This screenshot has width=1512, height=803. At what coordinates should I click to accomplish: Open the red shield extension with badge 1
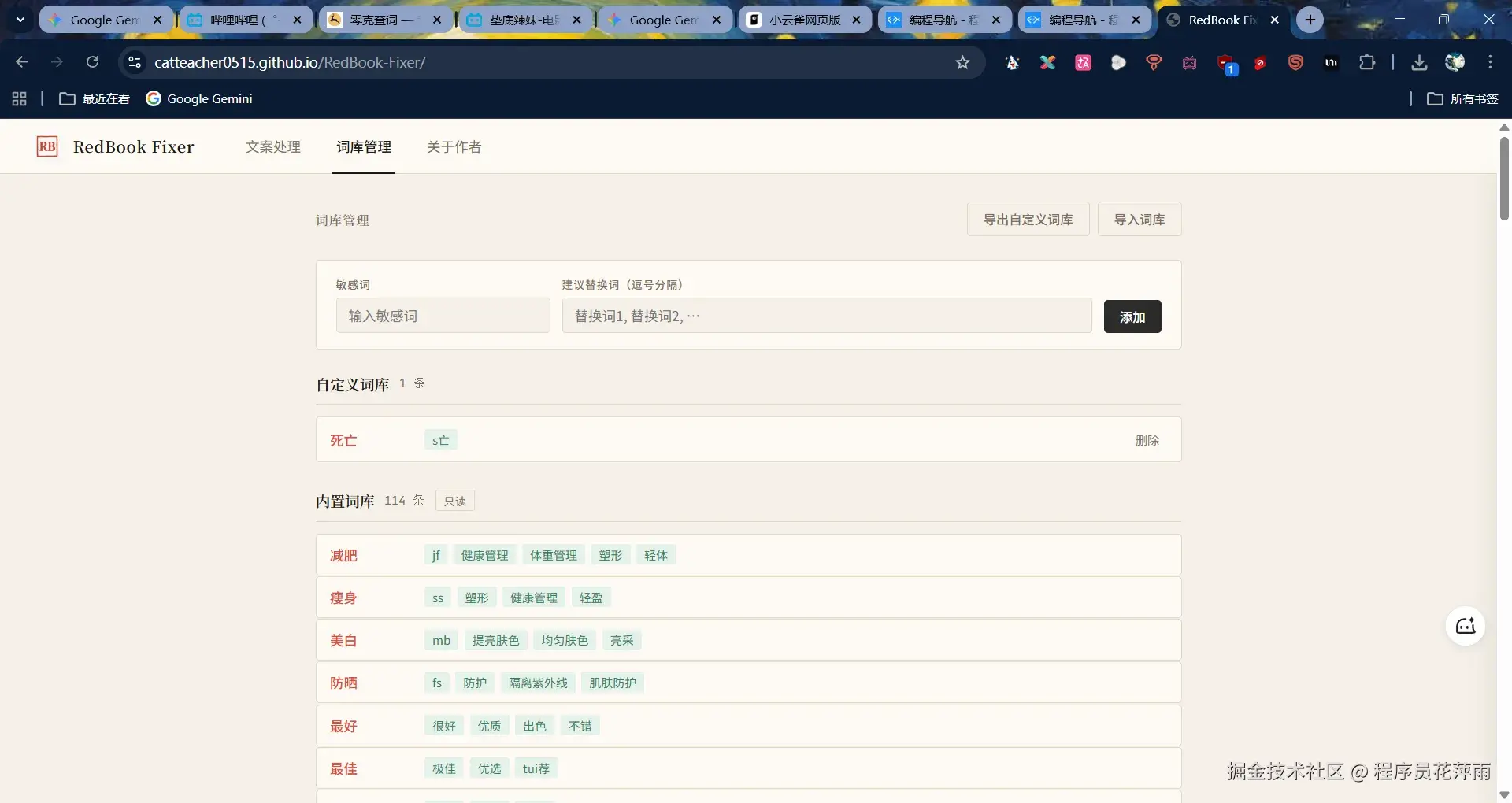(x=1227, y=64)
